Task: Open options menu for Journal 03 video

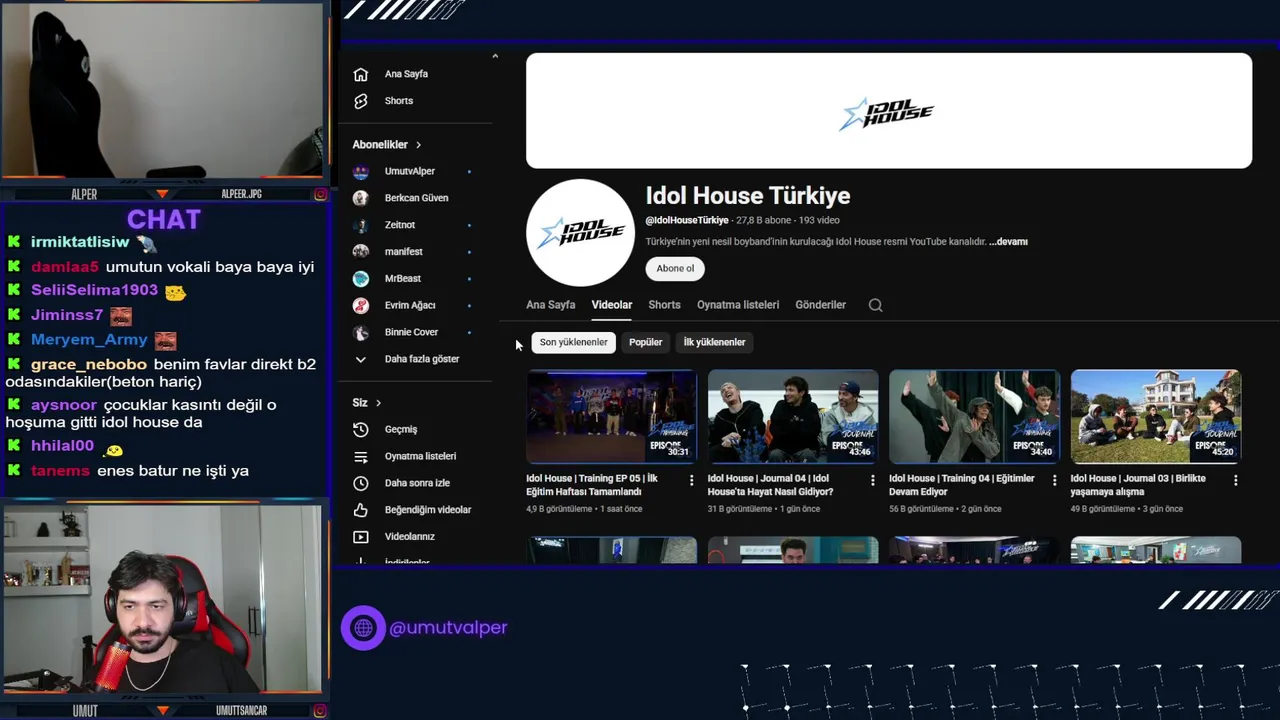Action: point(1235,480)
